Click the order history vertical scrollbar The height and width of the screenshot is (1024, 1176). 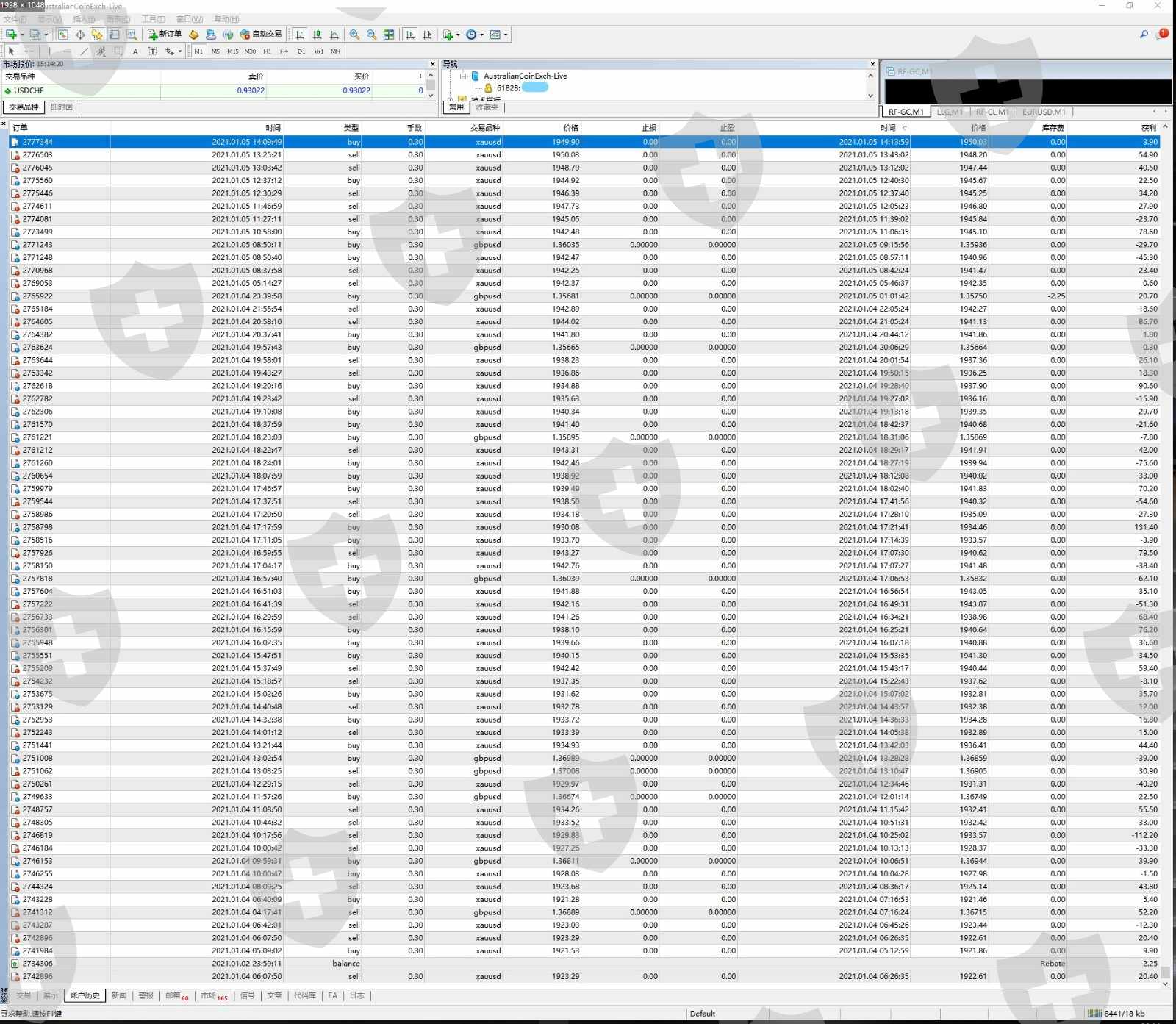click(x=1165, y=515)
